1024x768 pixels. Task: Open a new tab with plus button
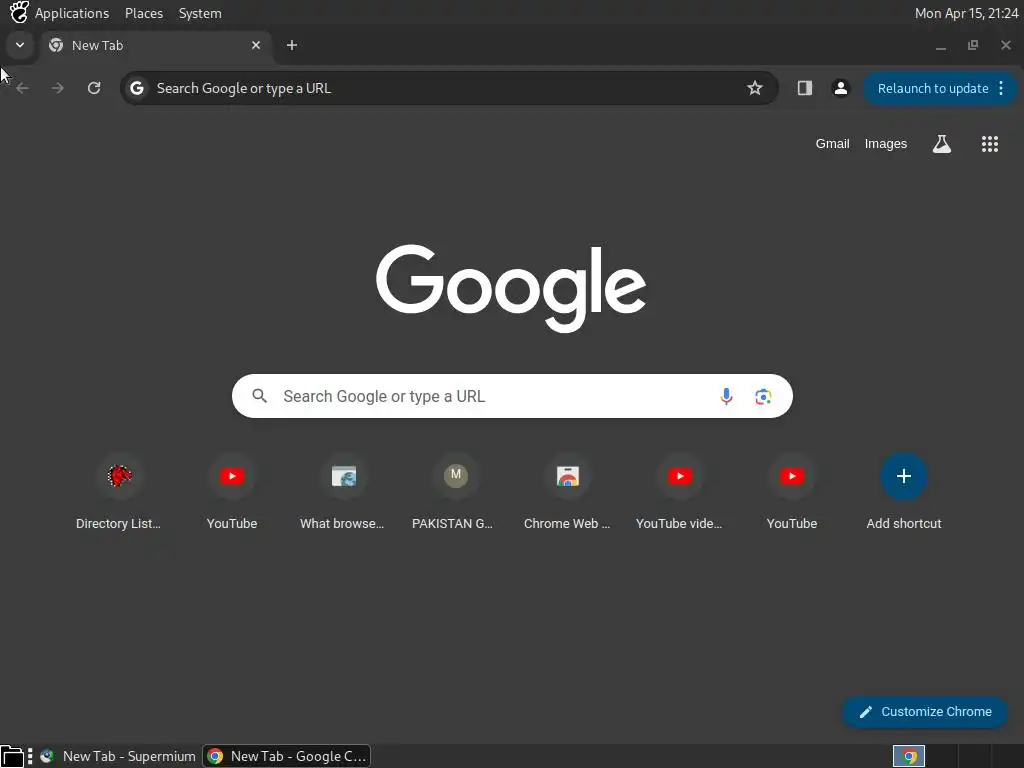pyautogui.click(x=292, y=45)
